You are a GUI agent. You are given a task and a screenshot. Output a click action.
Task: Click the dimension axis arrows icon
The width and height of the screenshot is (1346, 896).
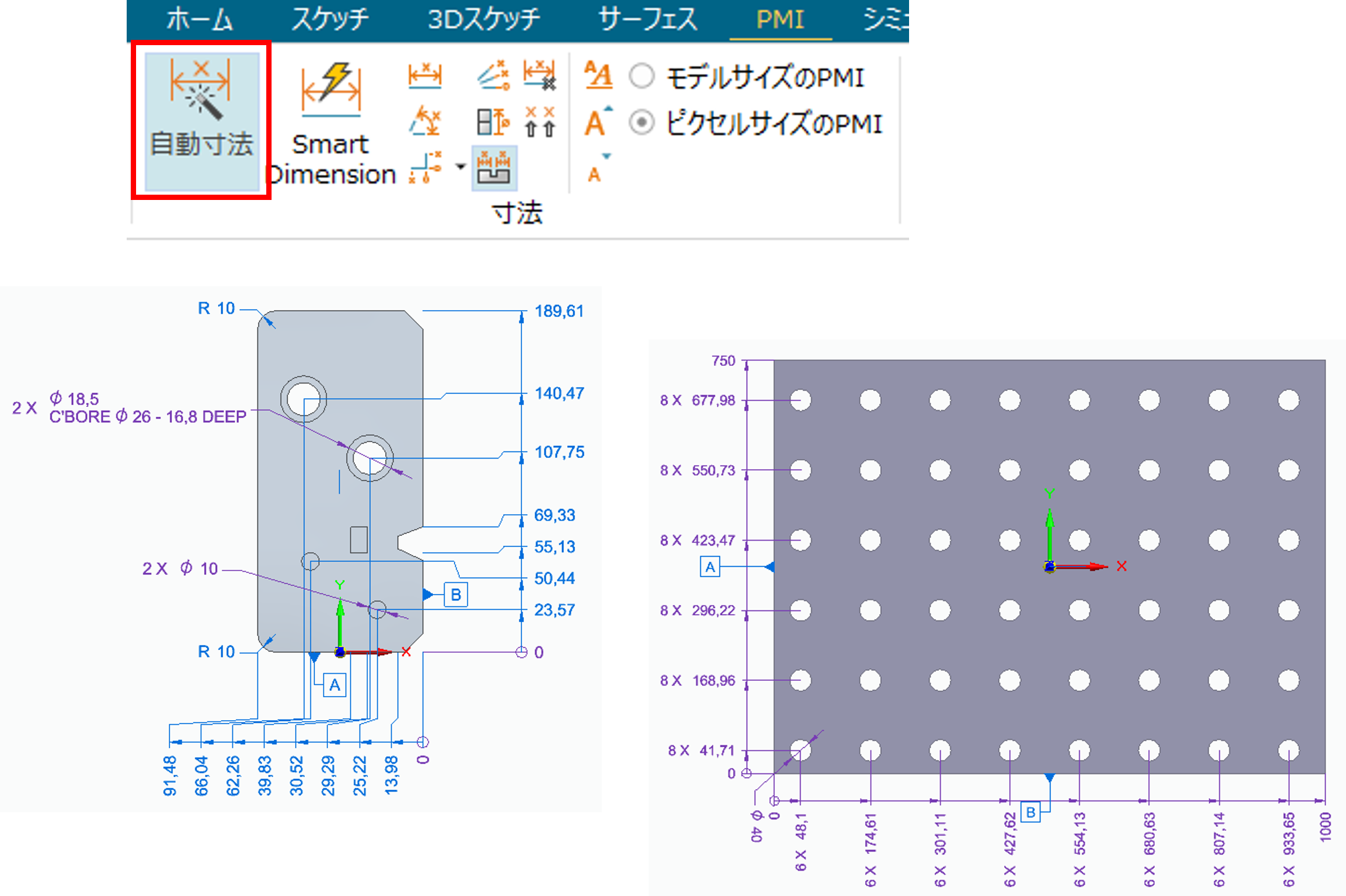pyautogui.click(x=540, y=122)
